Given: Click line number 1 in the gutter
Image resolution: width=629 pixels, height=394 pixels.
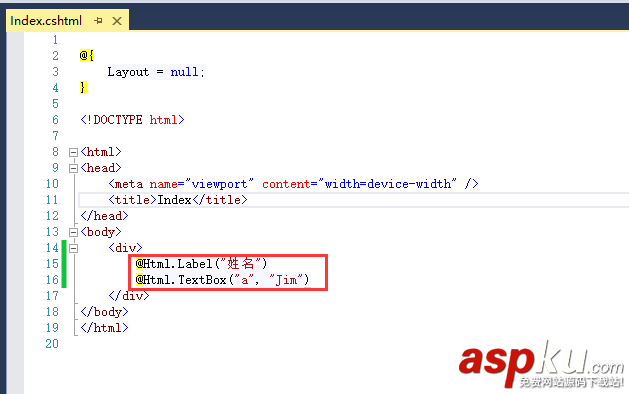Looking at the screenshot, I should tap(55, 40).
